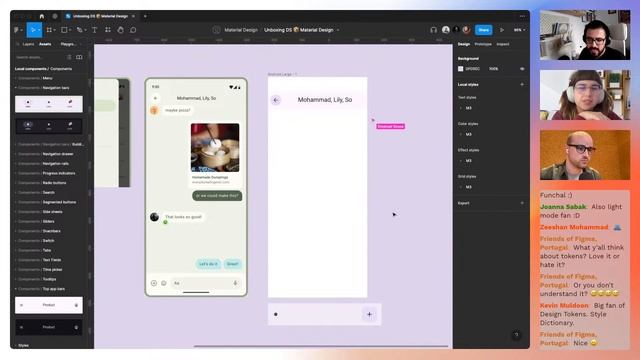Open a new tab with plus icon
Image resolution: width=640 pixels, height=360 pixels.
pos(145,16)
